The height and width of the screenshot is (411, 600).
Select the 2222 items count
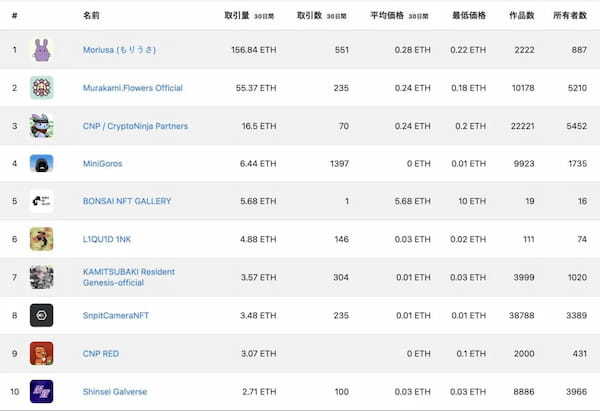(x=524, y=50)
